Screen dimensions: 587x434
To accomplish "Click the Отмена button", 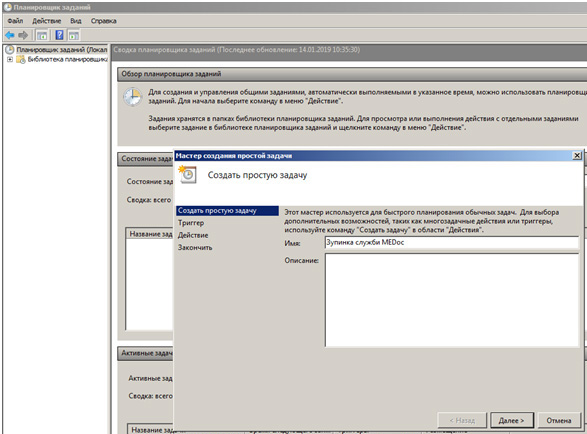I will (559, 421).
